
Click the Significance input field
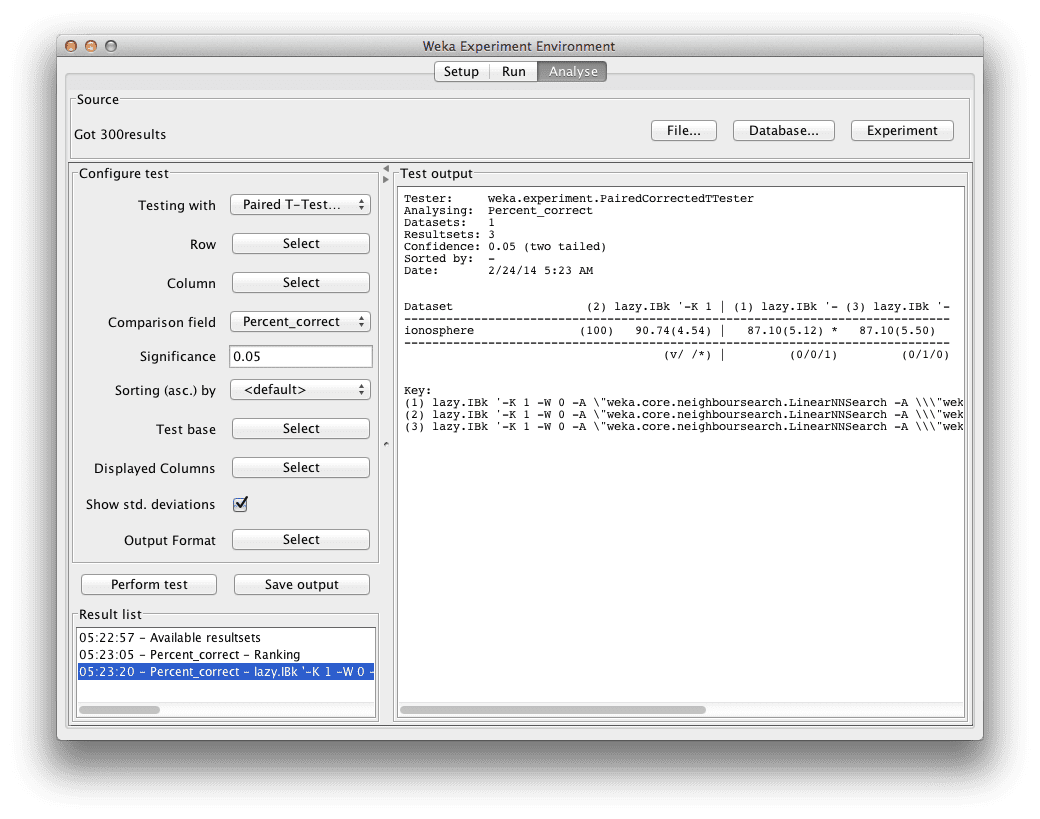[x=300, y=356]
